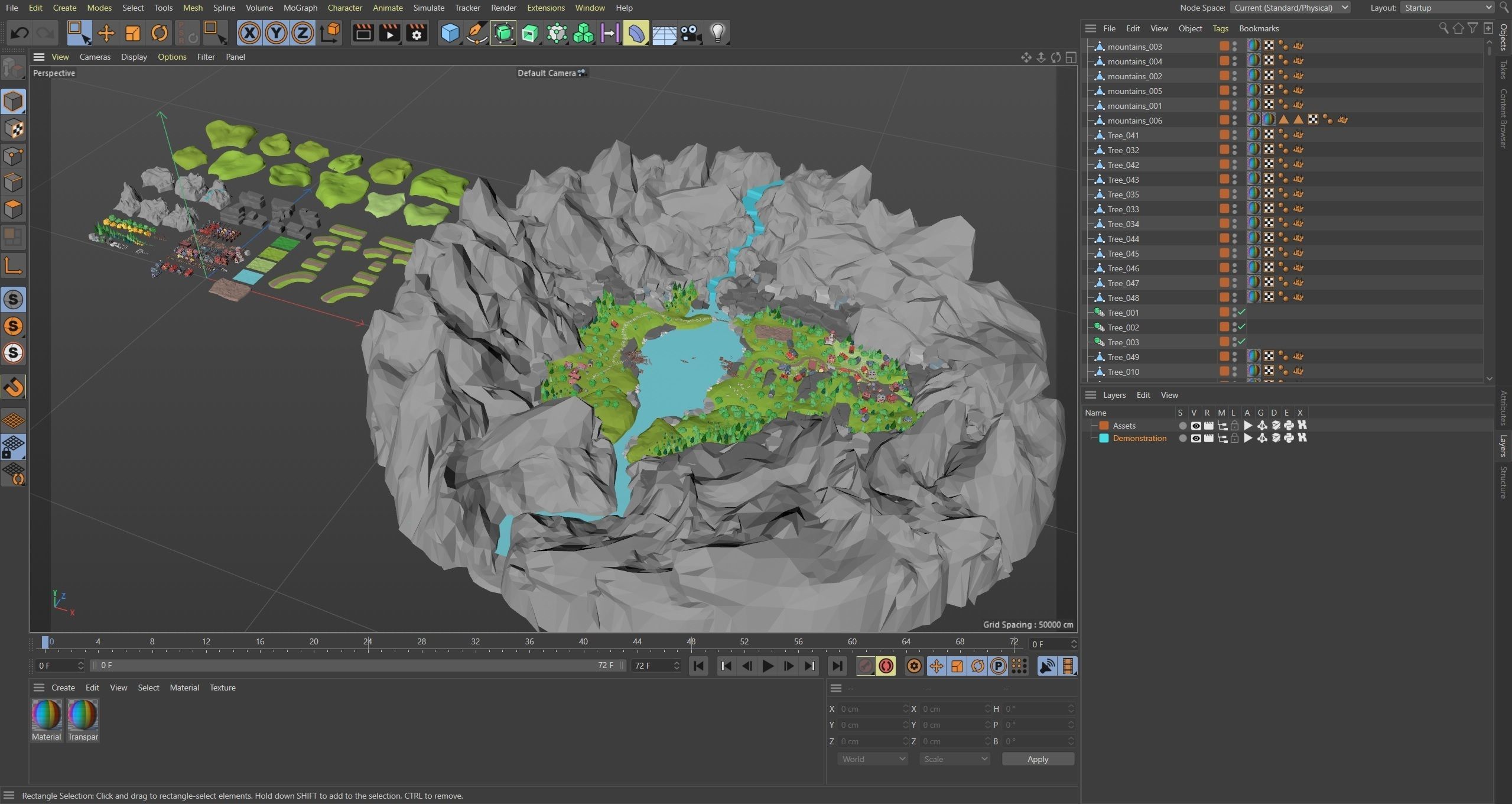Viewport: 1512px width, 804px height.
Task: Select mountains_006 in the object list
Action: pyautogui.click(x=1134, y=121)
